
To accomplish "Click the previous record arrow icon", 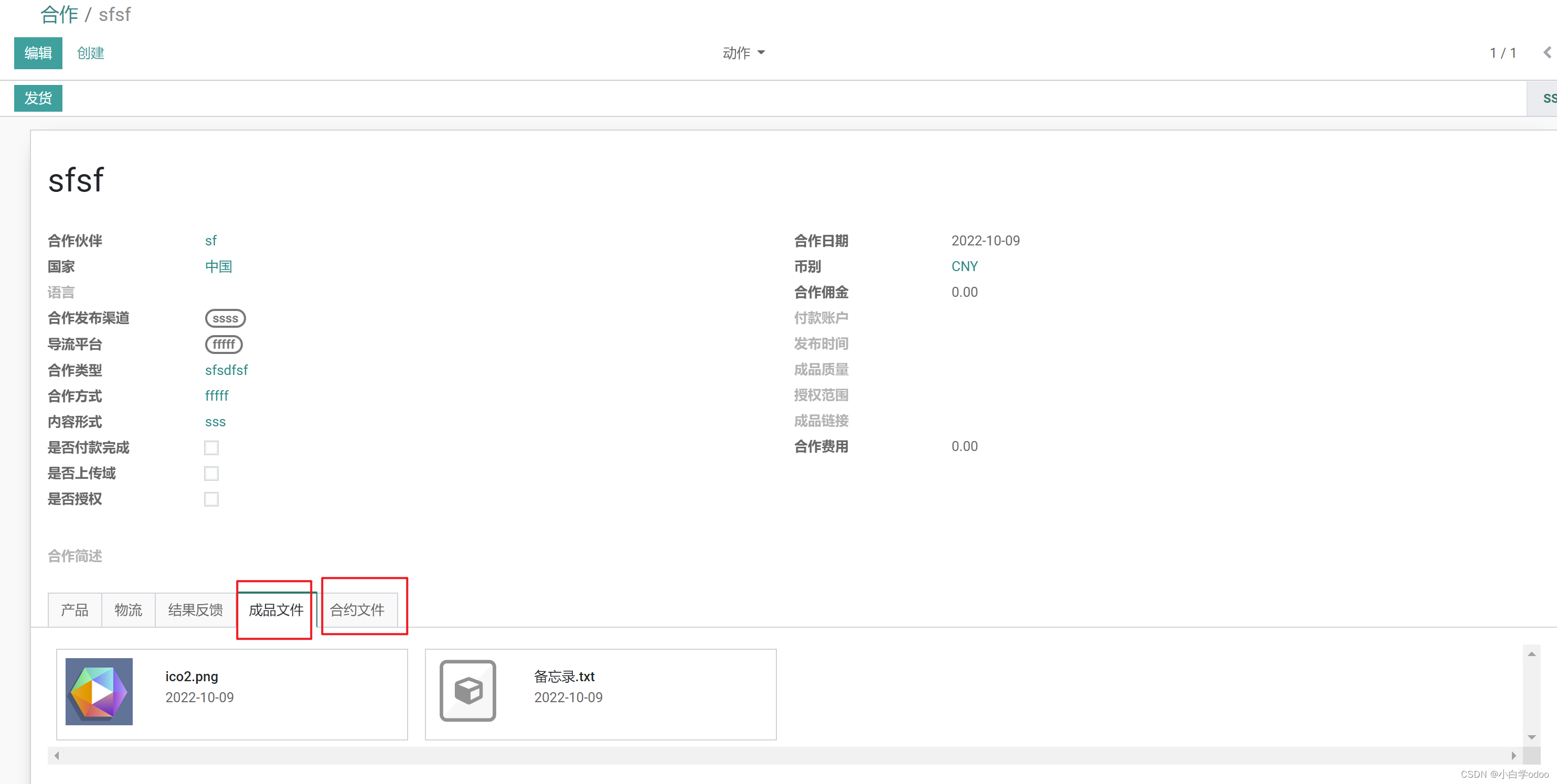I will [x=1549, y=52].
